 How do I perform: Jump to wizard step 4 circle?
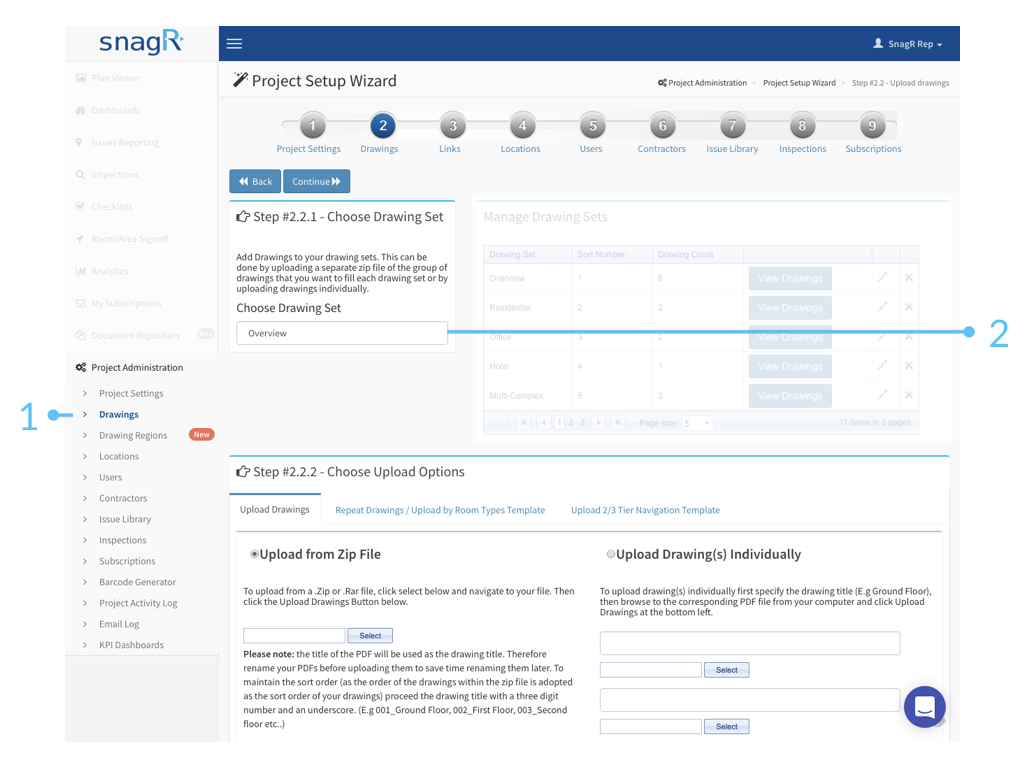point(522,125)
